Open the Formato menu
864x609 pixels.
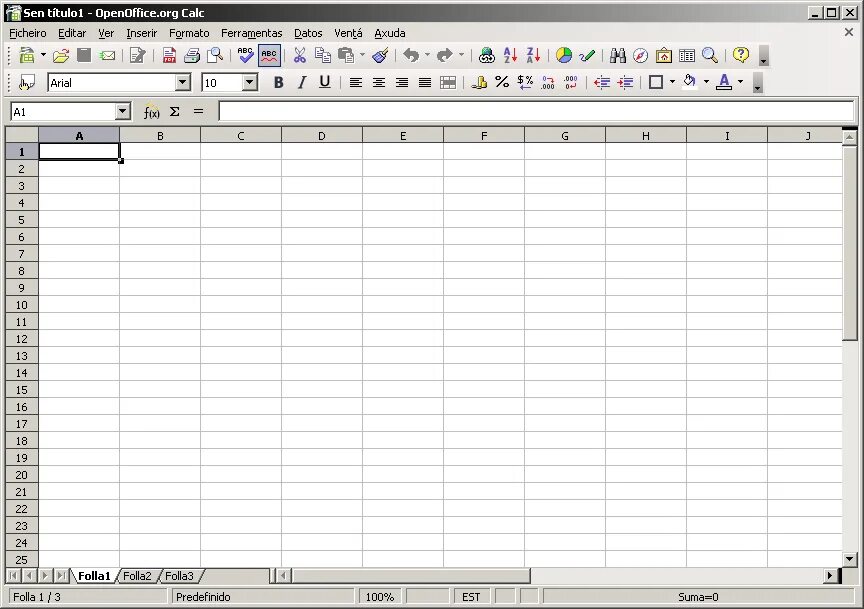click(189, 33)
